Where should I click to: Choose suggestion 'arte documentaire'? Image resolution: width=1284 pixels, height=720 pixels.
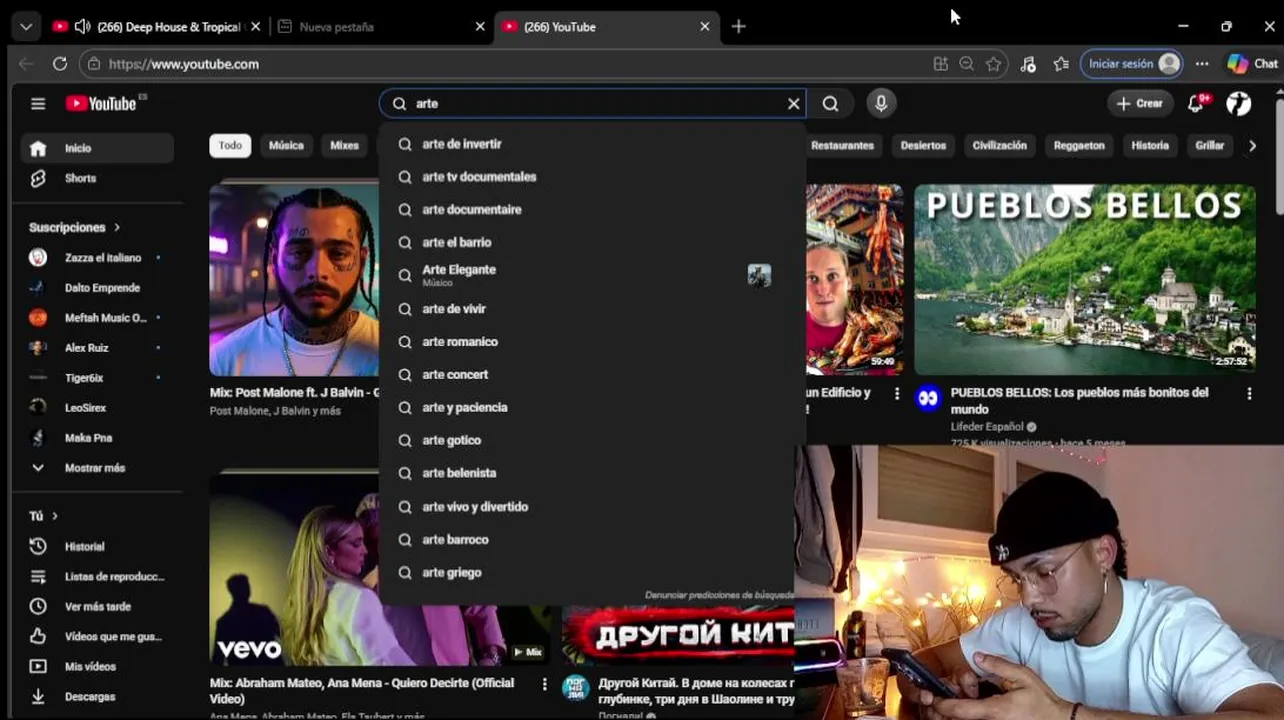pyautogui.click(x=592, y=210)
